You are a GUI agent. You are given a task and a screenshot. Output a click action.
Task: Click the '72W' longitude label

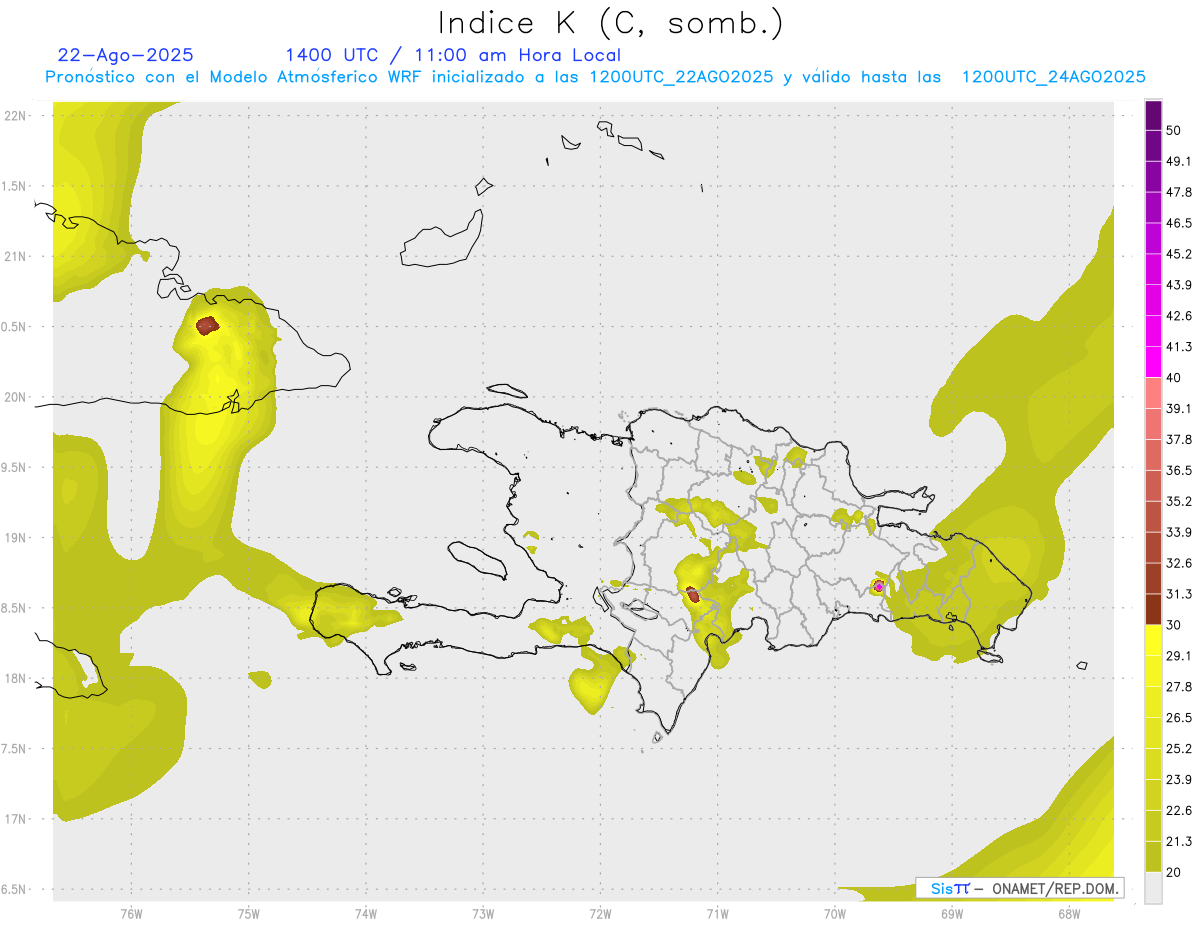point(600,913)
